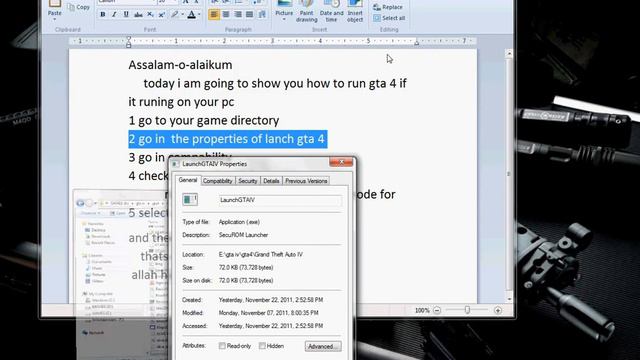Adjust the WordPad zoom slider
This screenshot has height=360, width=640.
[x=467, y=311]
